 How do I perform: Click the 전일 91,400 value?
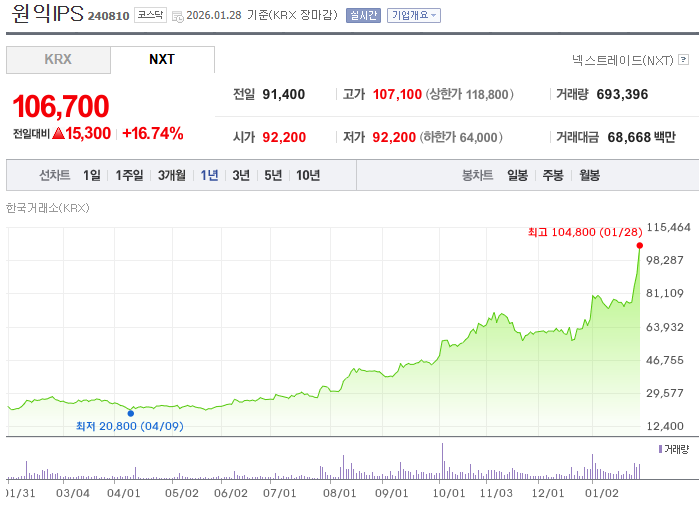(284, 95)
